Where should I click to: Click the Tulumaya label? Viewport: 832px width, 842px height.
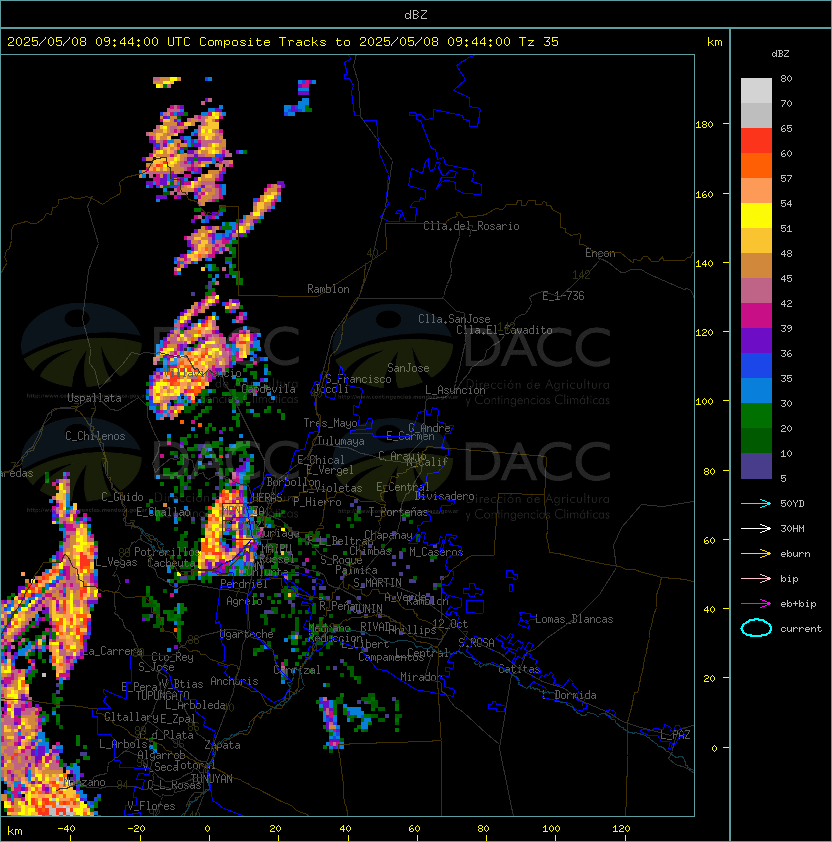[341, 441]
